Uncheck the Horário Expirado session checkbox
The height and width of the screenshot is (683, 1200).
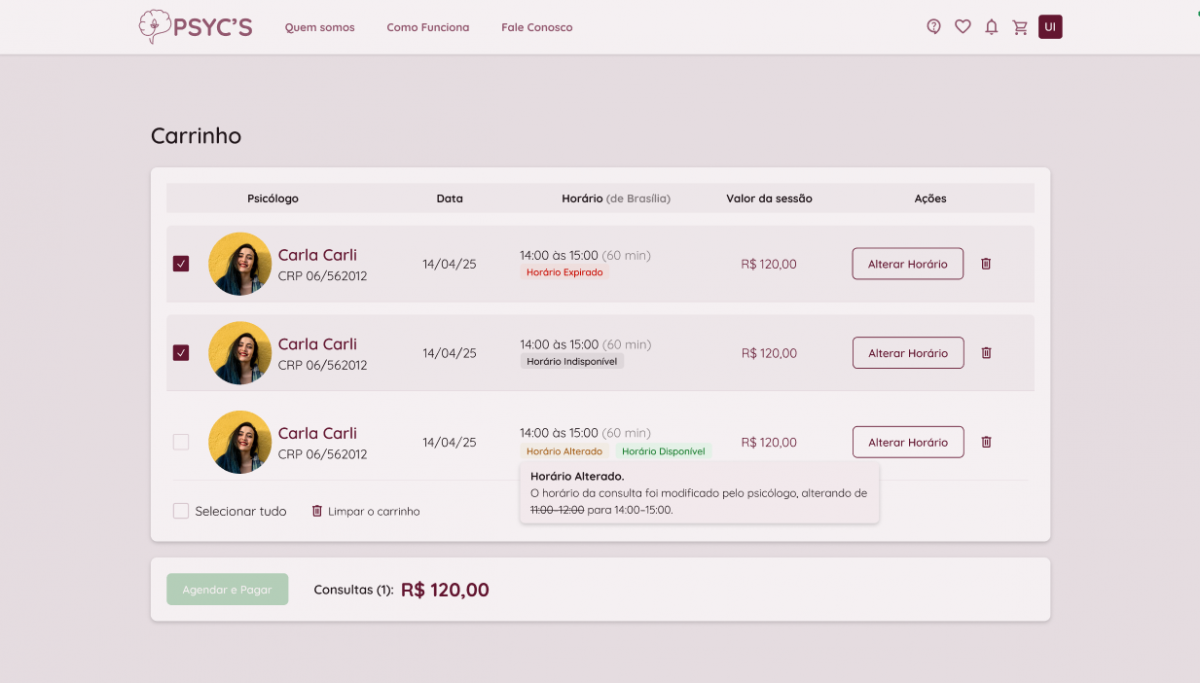click(x=181, y=264)
